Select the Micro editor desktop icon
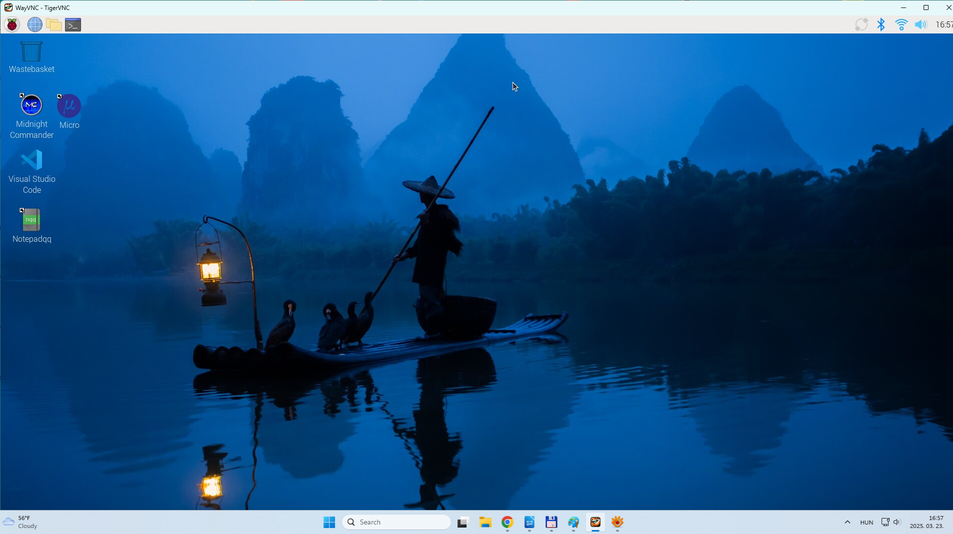Image resolution: width=953 pixels, height=534 pixels. click(69, 111)
